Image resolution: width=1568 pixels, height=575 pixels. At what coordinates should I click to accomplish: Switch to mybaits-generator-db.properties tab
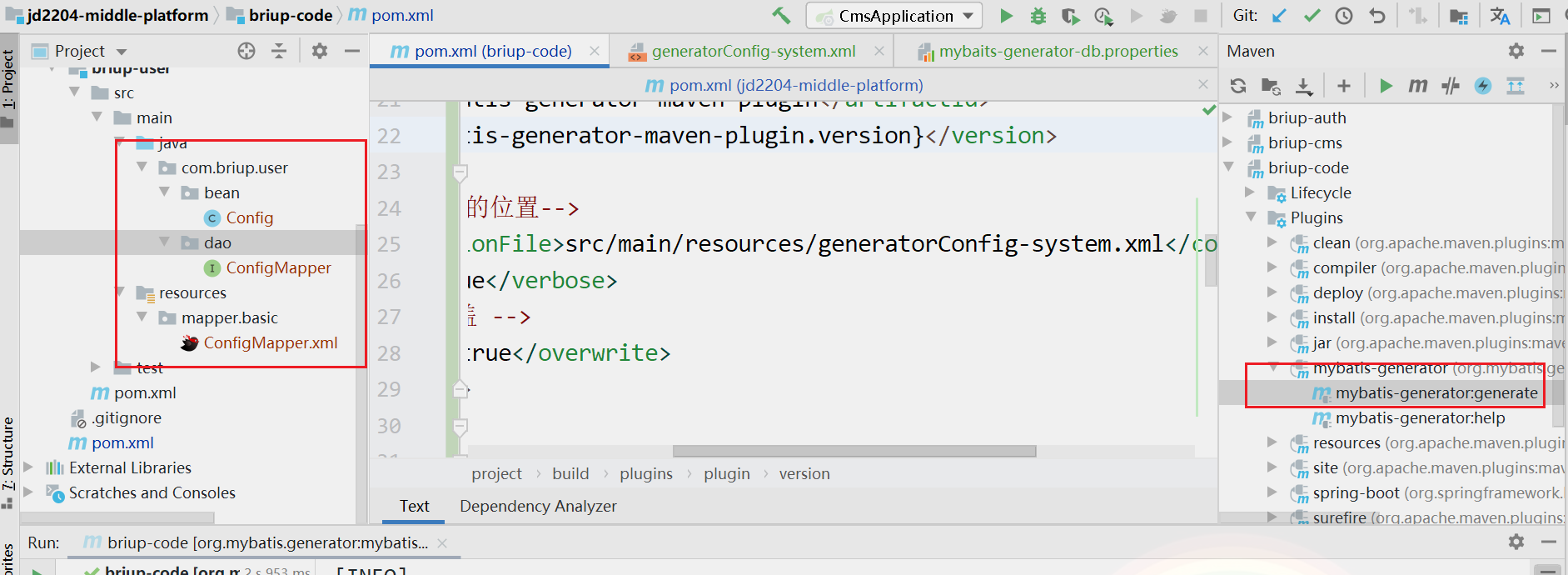(1058, 51)
